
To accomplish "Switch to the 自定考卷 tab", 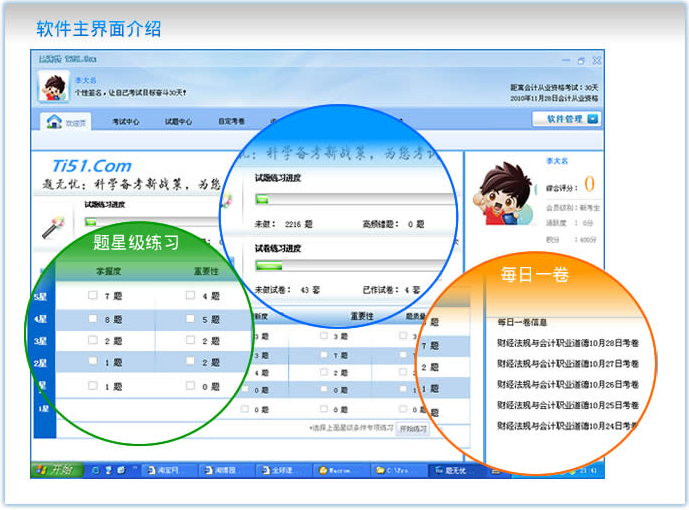I will (x=232, y=121).
